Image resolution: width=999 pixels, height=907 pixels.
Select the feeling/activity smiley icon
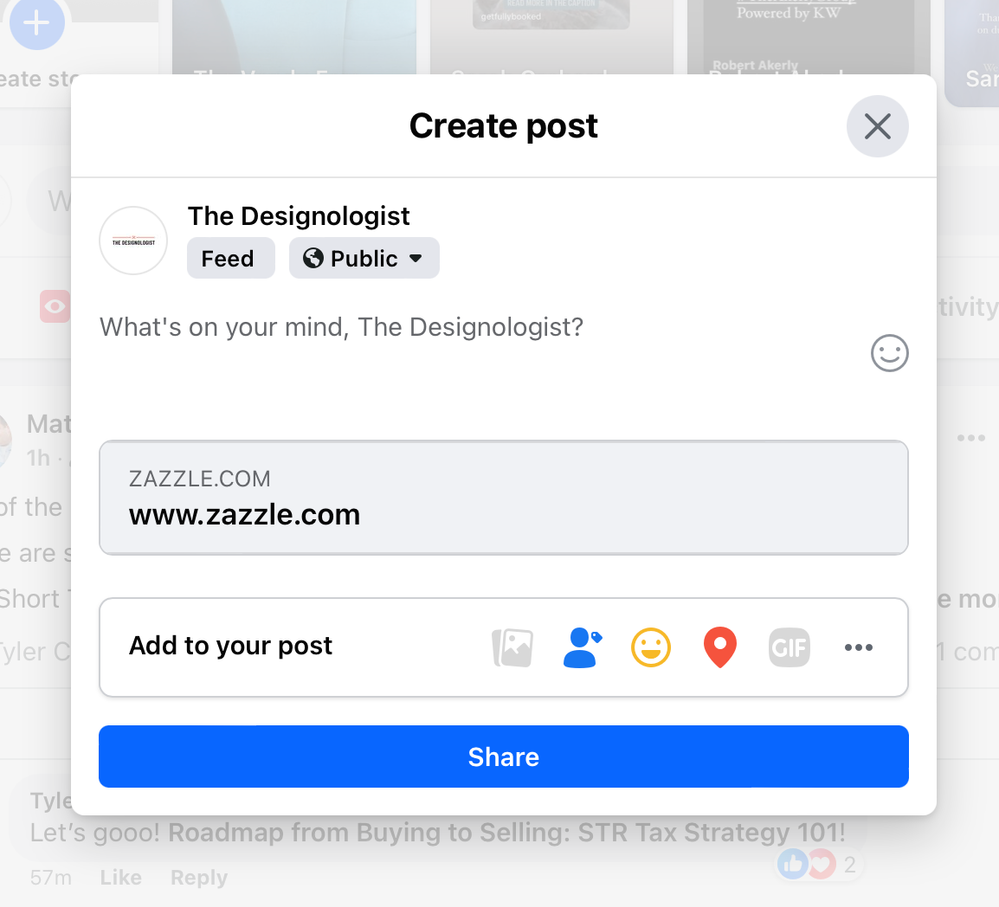(651, 647)
